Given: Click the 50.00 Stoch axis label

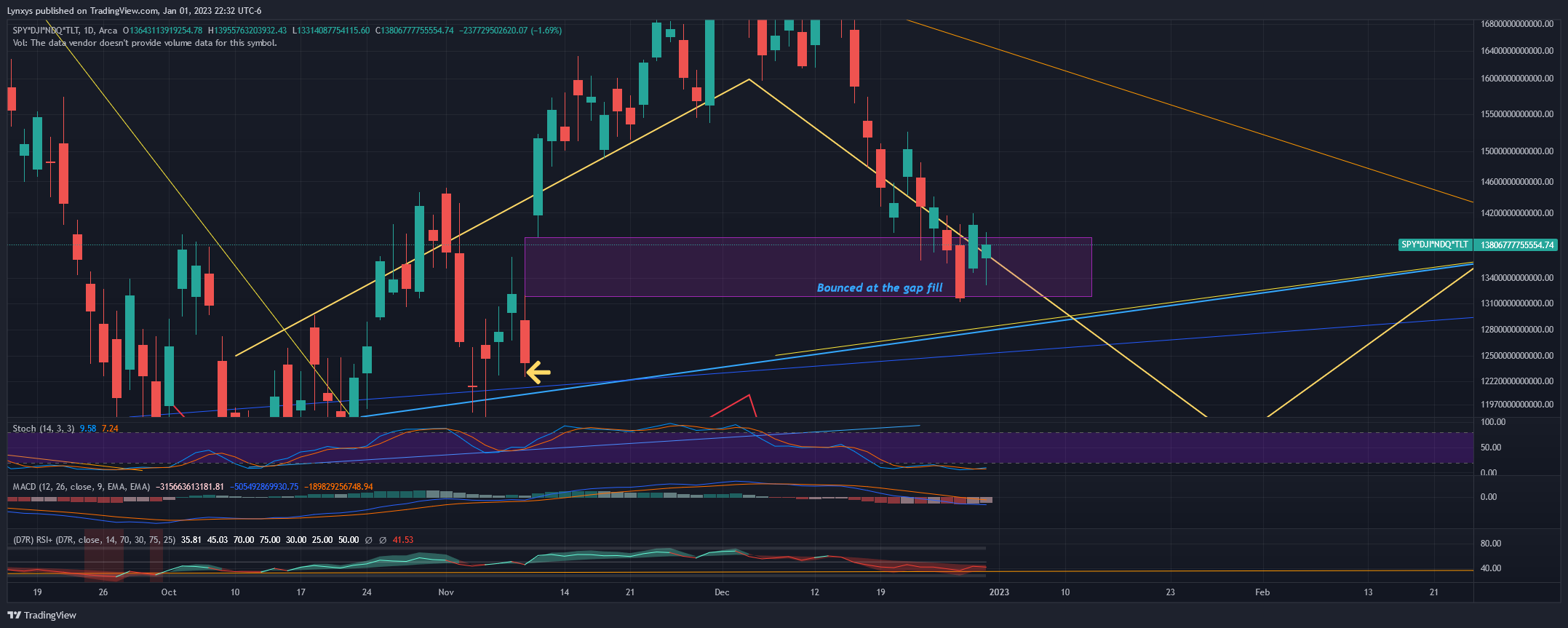Looking at the screenshot, I should (x=1491, y=448).
